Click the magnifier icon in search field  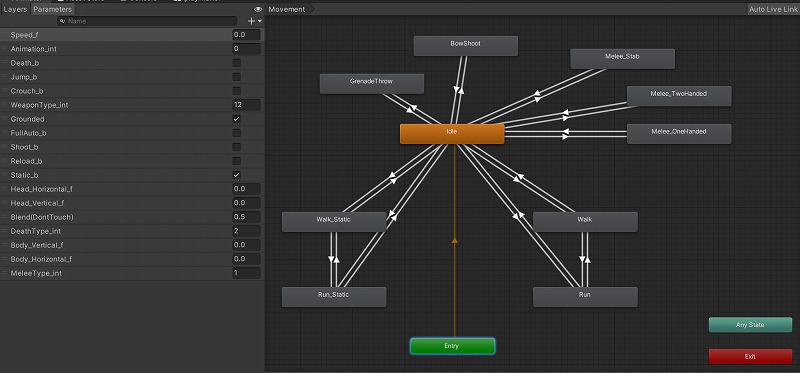tap(63, 21)
